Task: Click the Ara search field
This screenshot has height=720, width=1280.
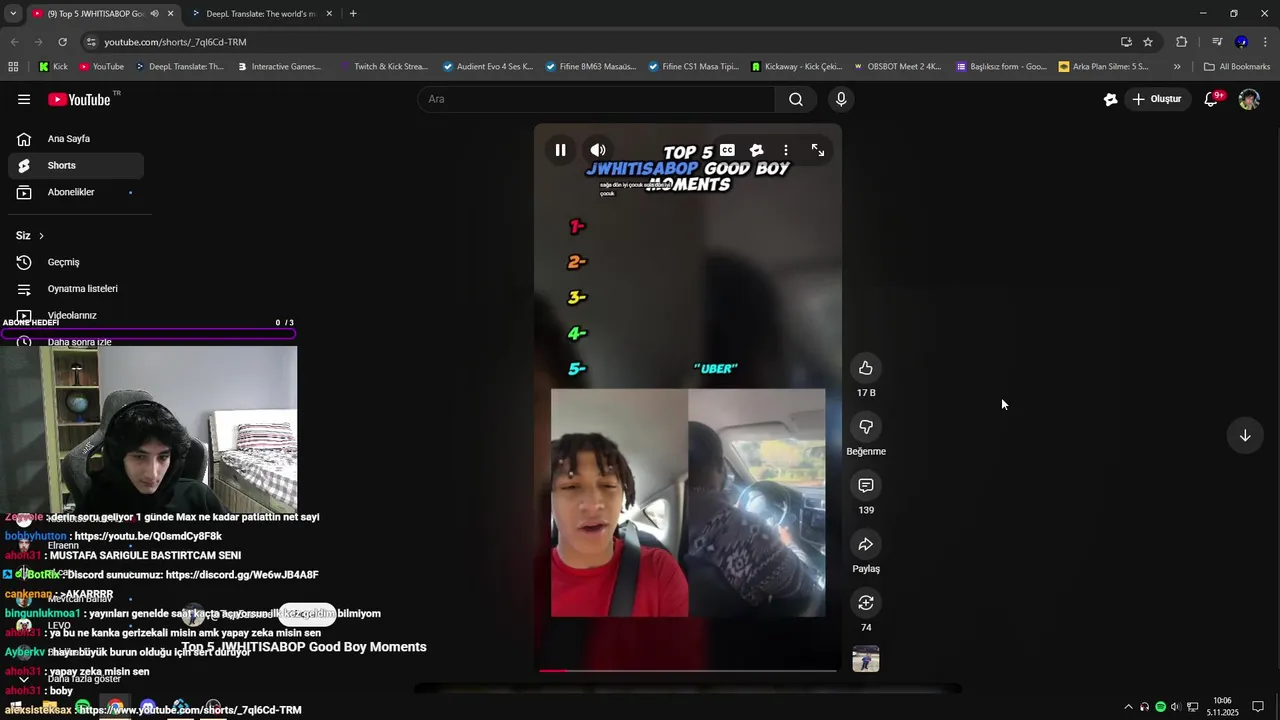Action: click(x=596, y=99)
